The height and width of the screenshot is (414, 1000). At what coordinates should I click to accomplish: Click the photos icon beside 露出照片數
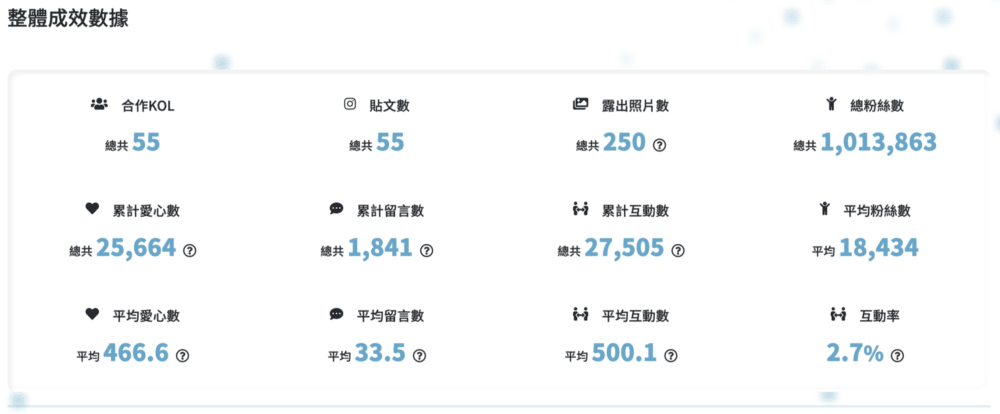(580, 104)
